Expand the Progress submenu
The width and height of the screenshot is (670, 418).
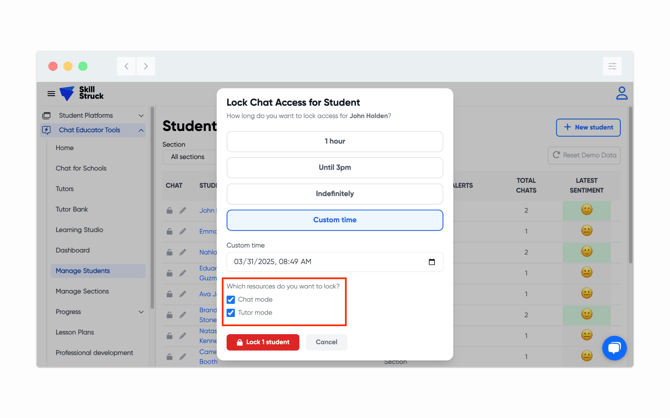[x=141, y=312]
